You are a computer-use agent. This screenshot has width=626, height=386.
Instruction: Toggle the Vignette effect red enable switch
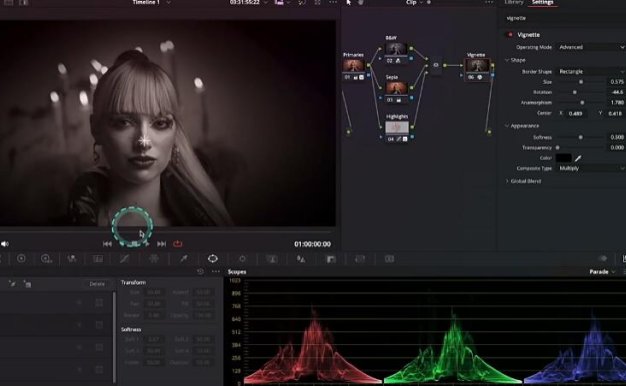(x=509, y=35)
